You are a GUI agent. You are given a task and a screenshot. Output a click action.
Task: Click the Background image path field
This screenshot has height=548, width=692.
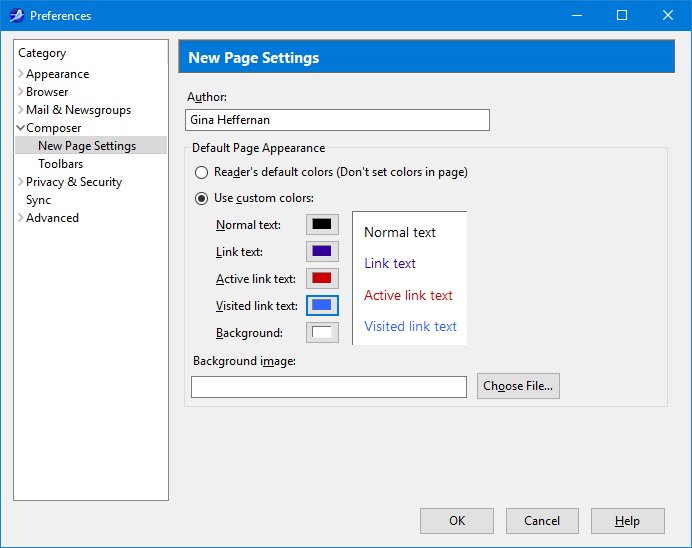329,387
